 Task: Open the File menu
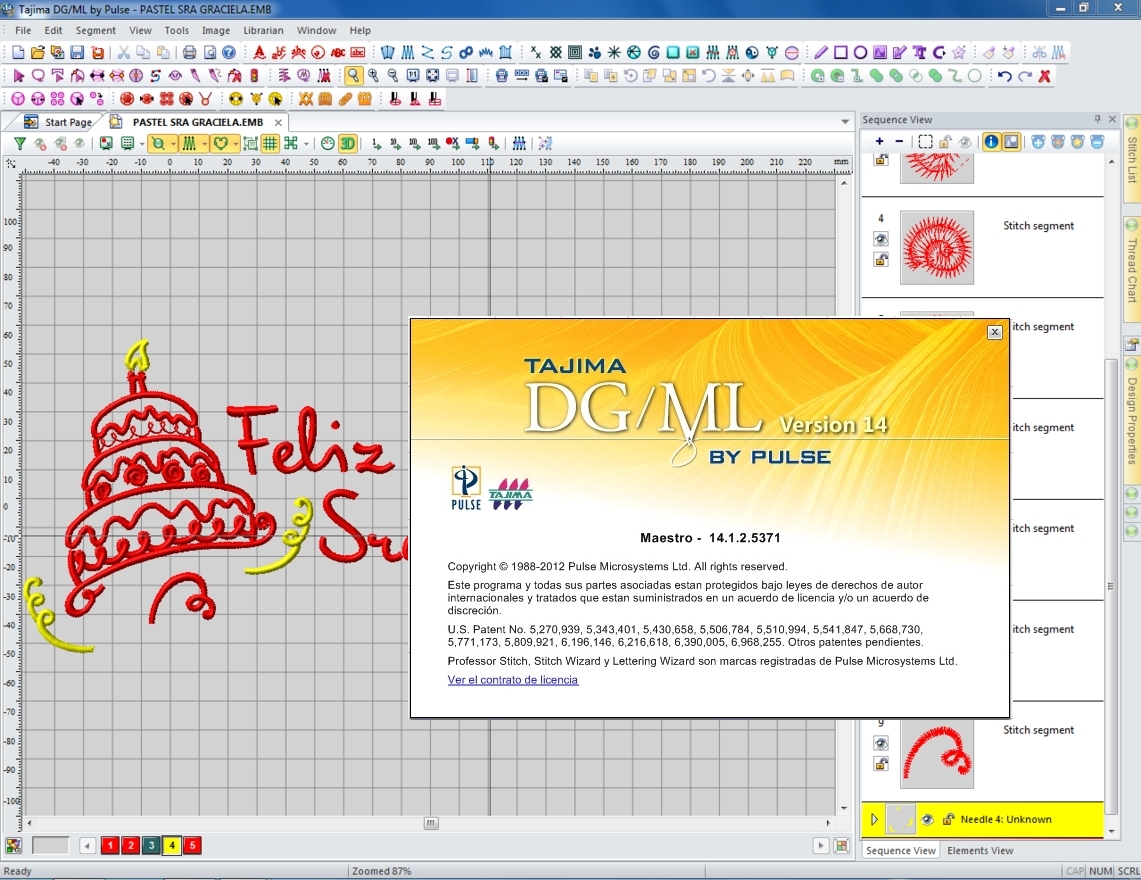coord(23,31)
